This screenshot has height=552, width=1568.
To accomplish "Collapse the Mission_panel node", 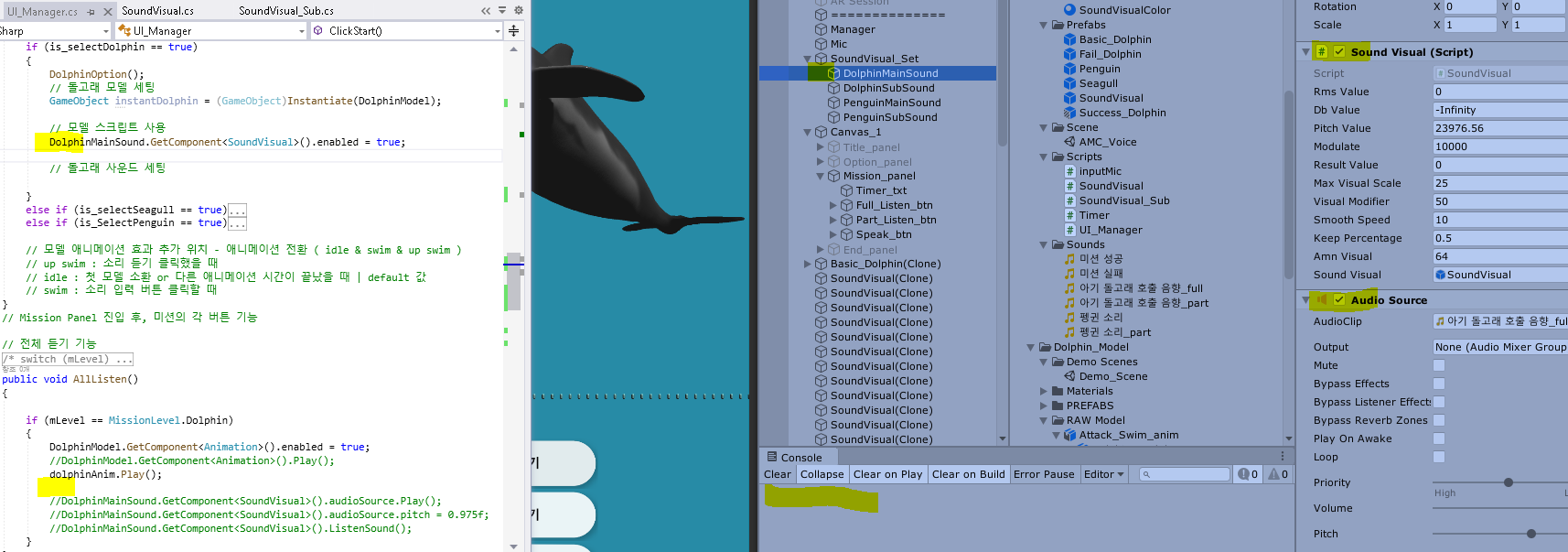I will click(820, 176).
